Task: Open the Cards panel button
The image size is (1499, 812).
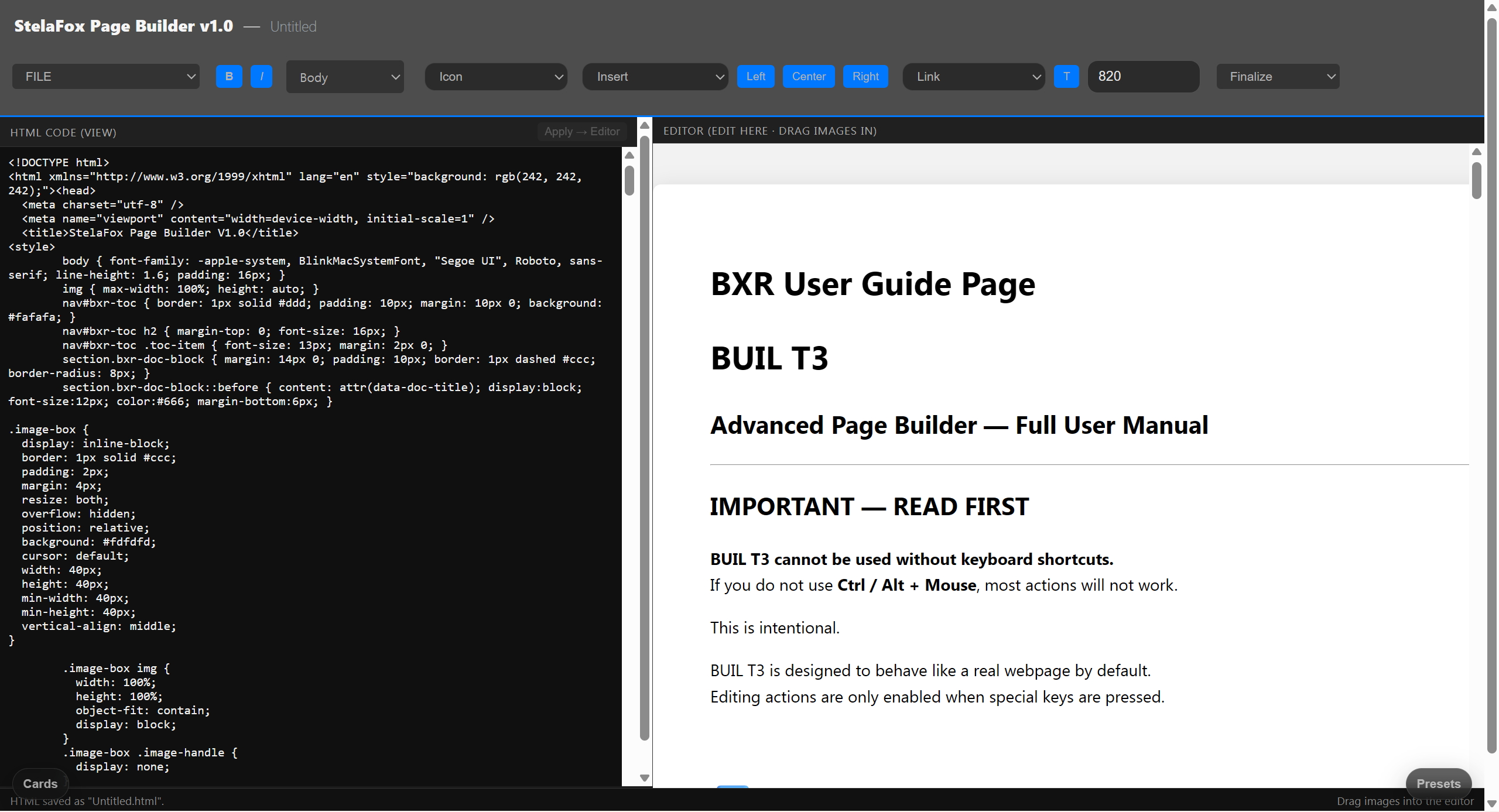Action: click(40, 783)
